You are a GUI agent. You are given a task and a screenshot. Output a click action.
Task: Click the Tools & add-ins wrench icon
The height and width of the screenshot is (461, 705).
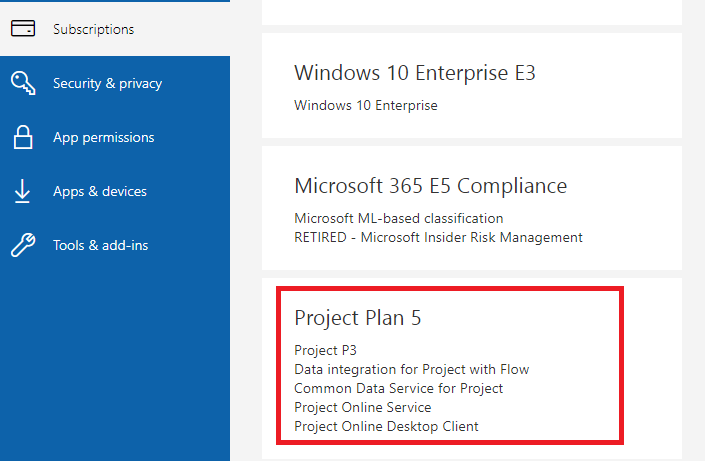click(x=23, y=245)
